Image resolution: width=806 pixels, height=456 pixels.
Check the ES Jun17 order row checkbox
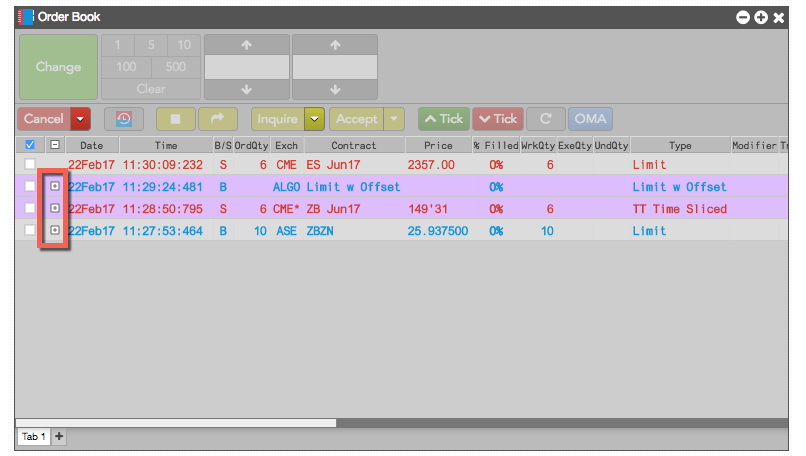click(x=30, y=164)
